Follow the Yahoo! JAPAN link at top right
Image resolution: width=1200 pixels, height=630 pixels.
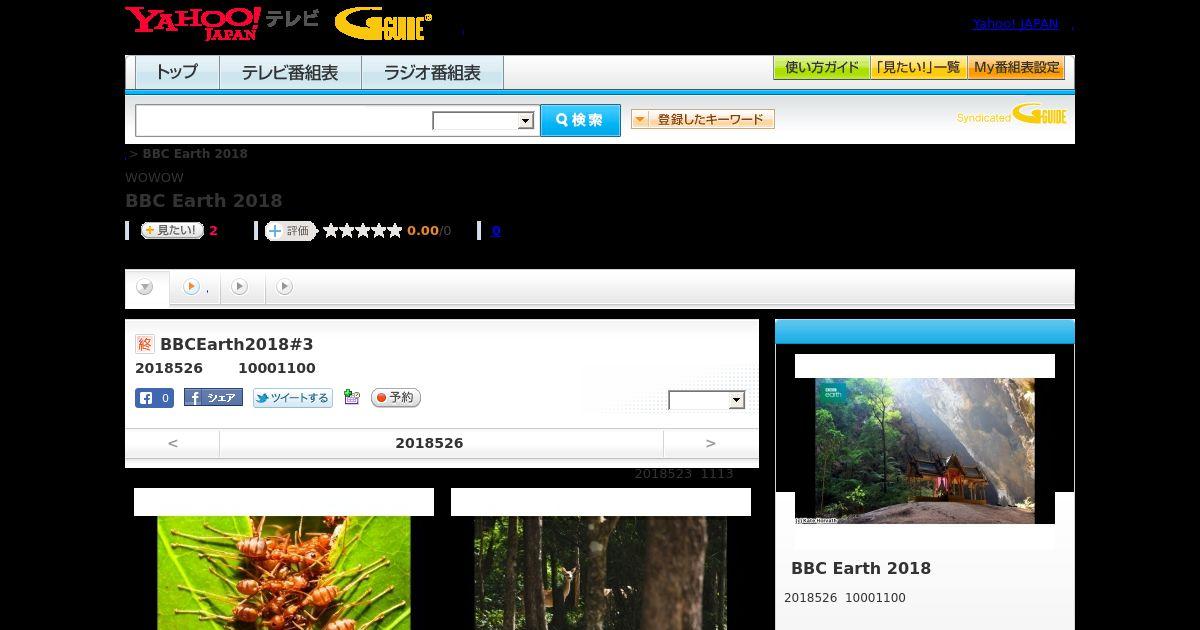[x=1015, y=23]
